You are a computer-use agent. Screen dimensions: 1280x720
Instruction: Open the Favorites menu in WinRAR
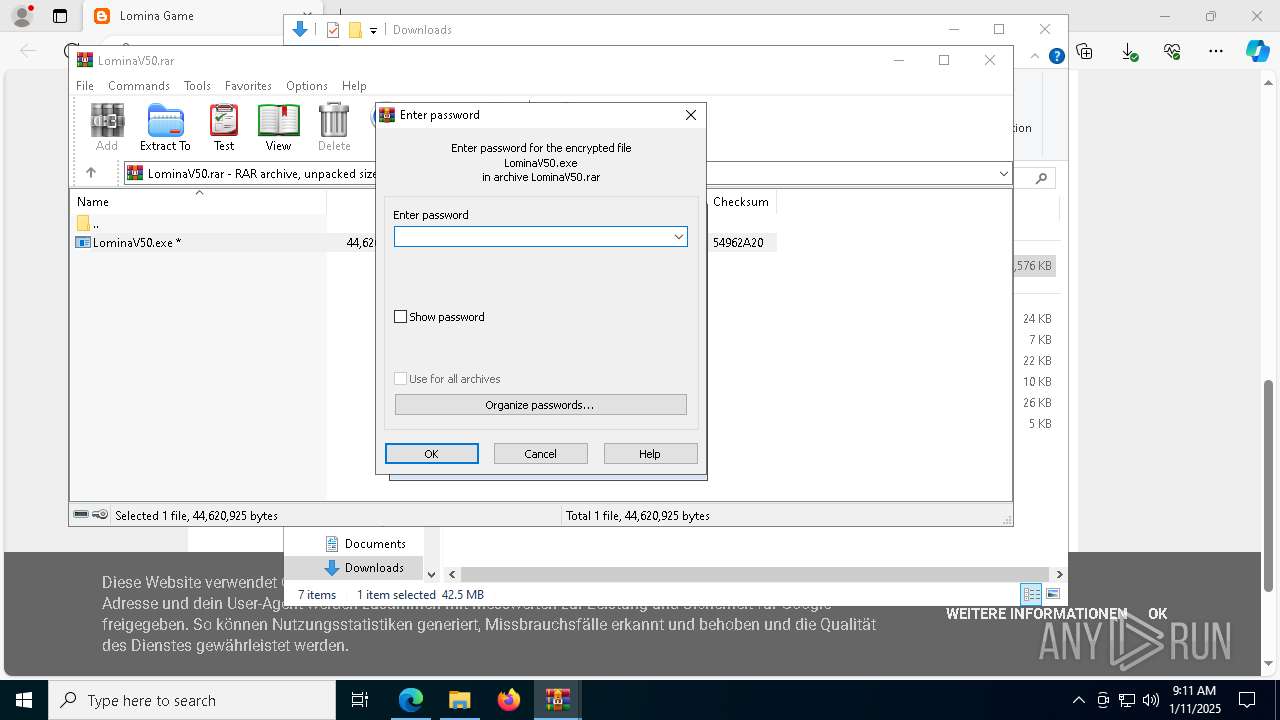coord(248,86)
